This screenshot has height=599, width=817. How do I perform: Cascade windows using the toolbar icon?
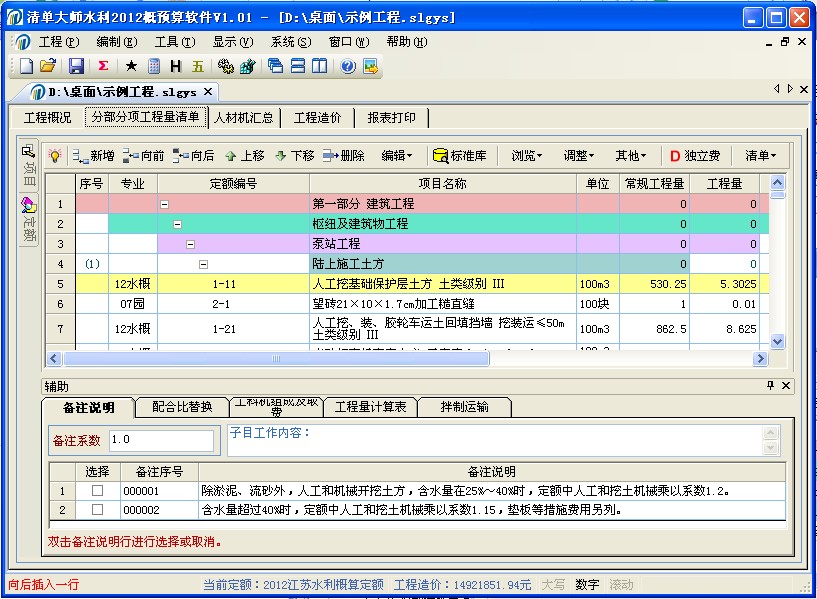(275, 66)
